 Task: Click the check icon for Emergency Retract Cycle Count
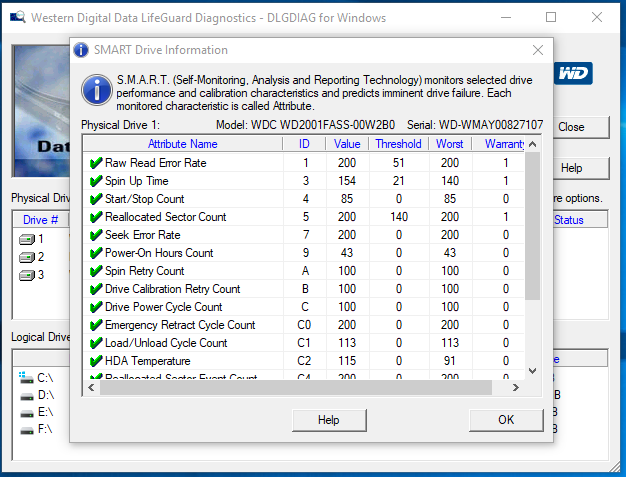click(96, 325)
